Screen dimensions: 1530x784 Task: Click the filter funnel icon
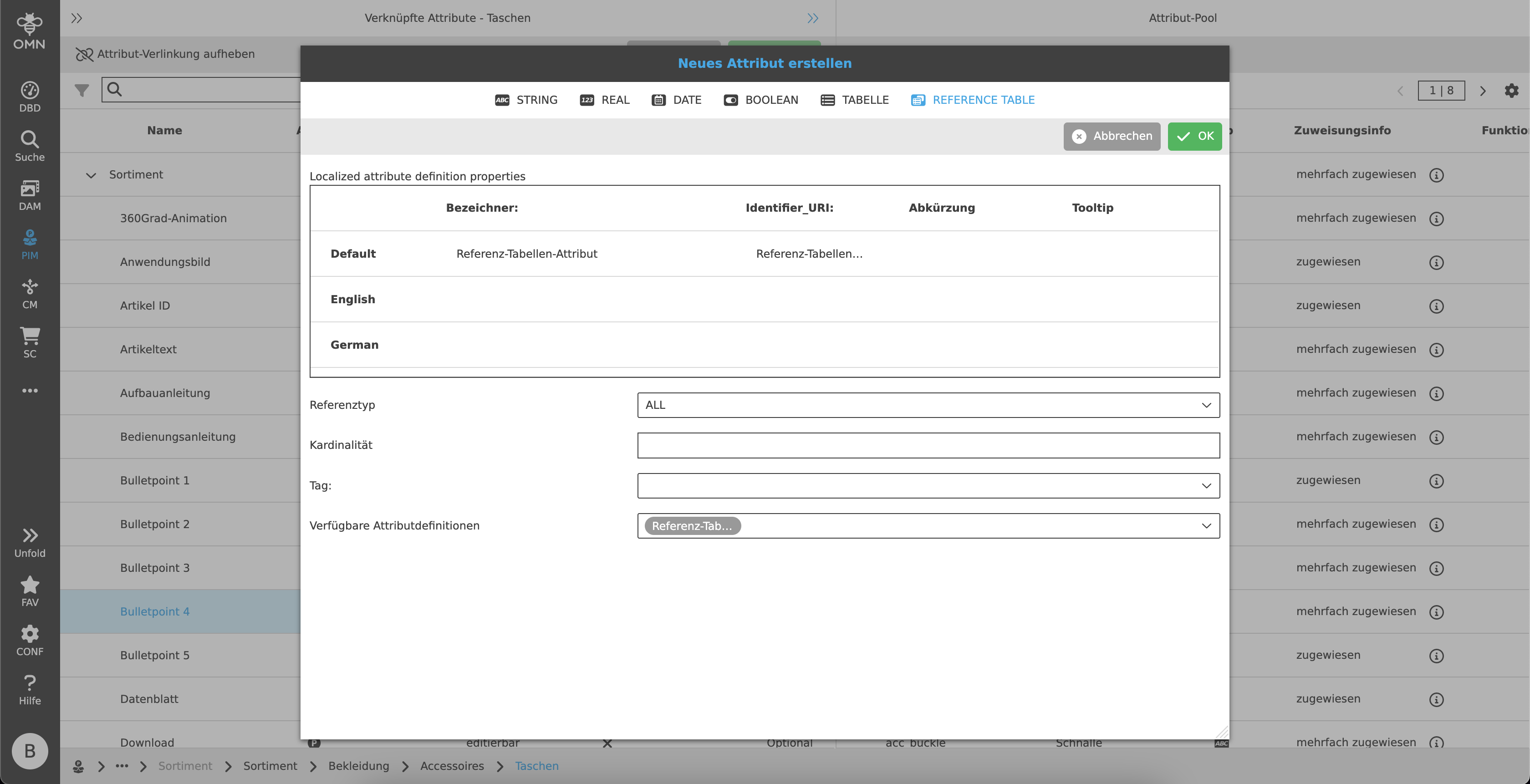tap(82, 90)
